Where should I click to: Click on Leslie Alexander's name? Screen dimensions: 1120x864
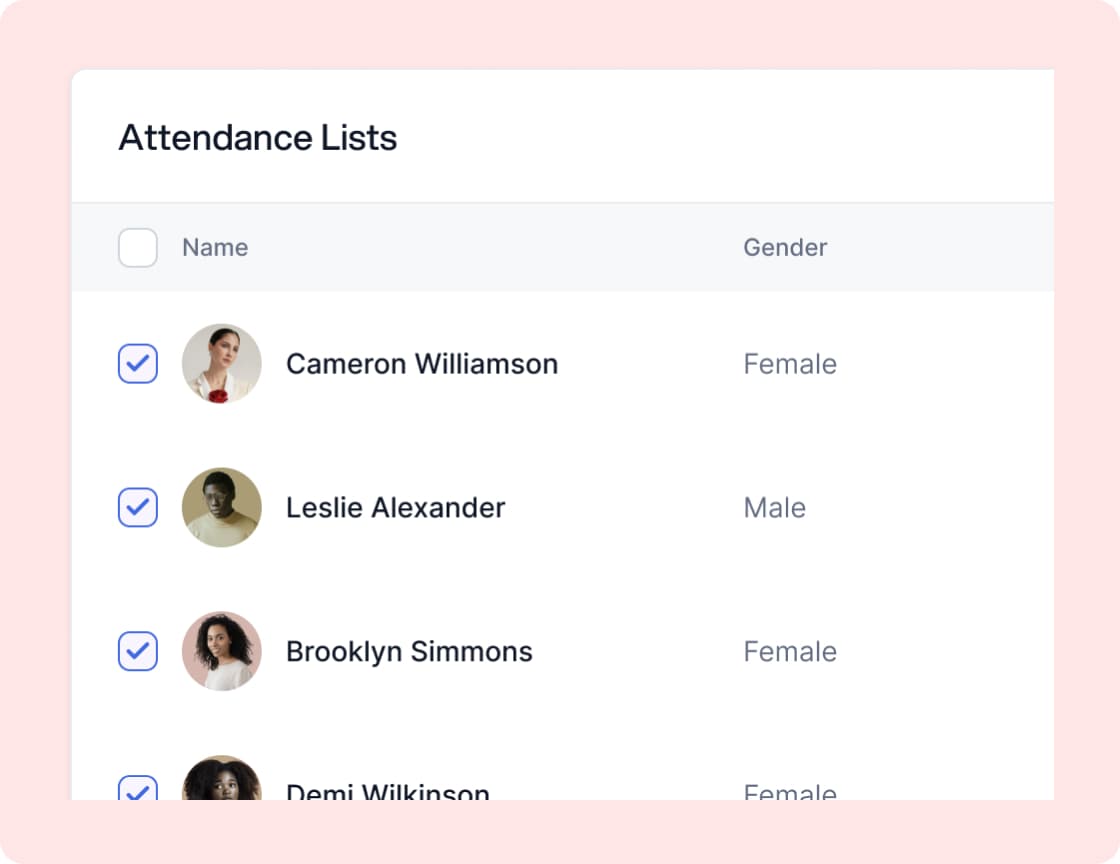pyautogui.click(x=396, y=508)
